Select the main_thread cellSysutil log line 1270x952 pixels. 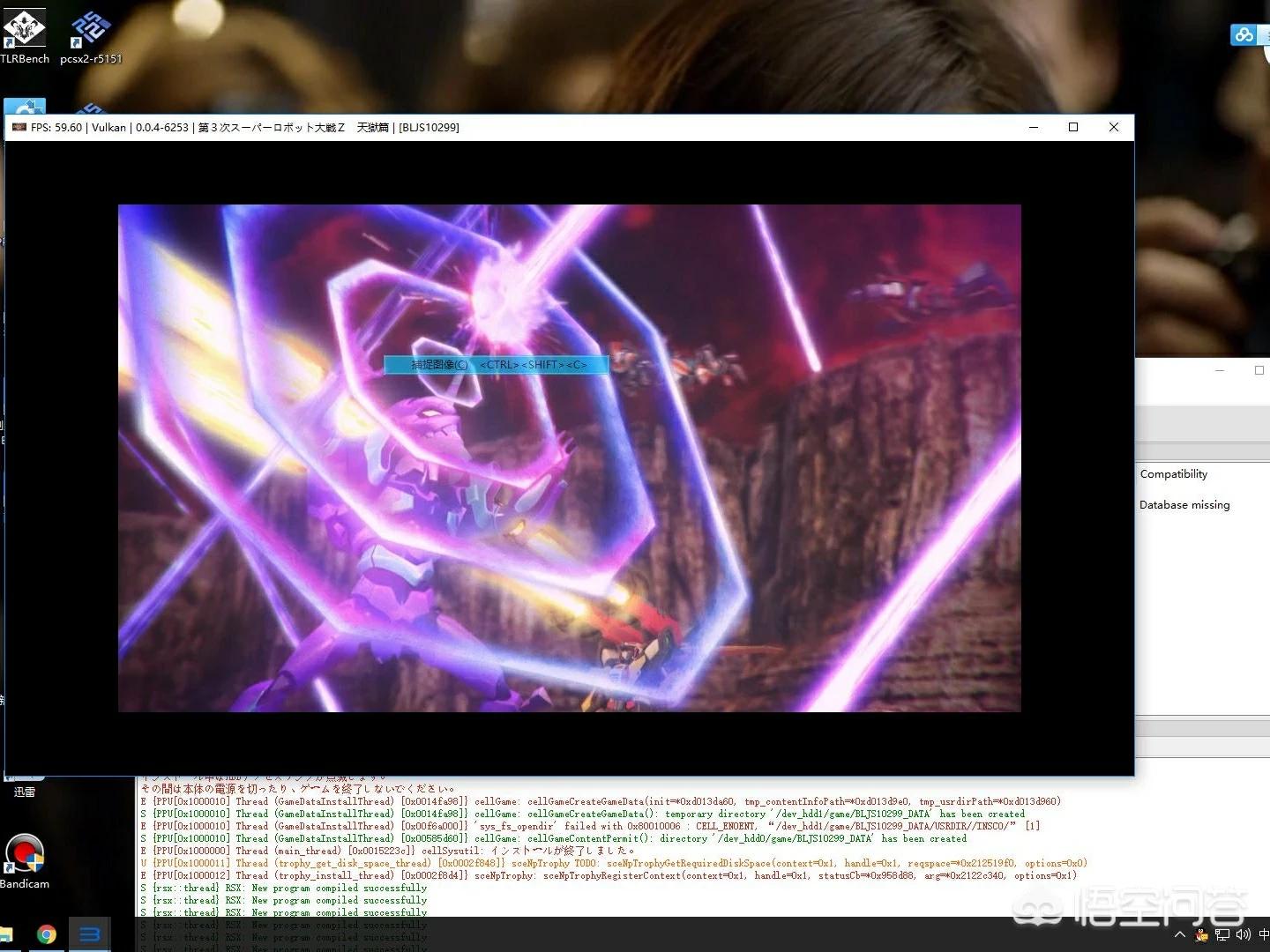(x=387, y=852)
